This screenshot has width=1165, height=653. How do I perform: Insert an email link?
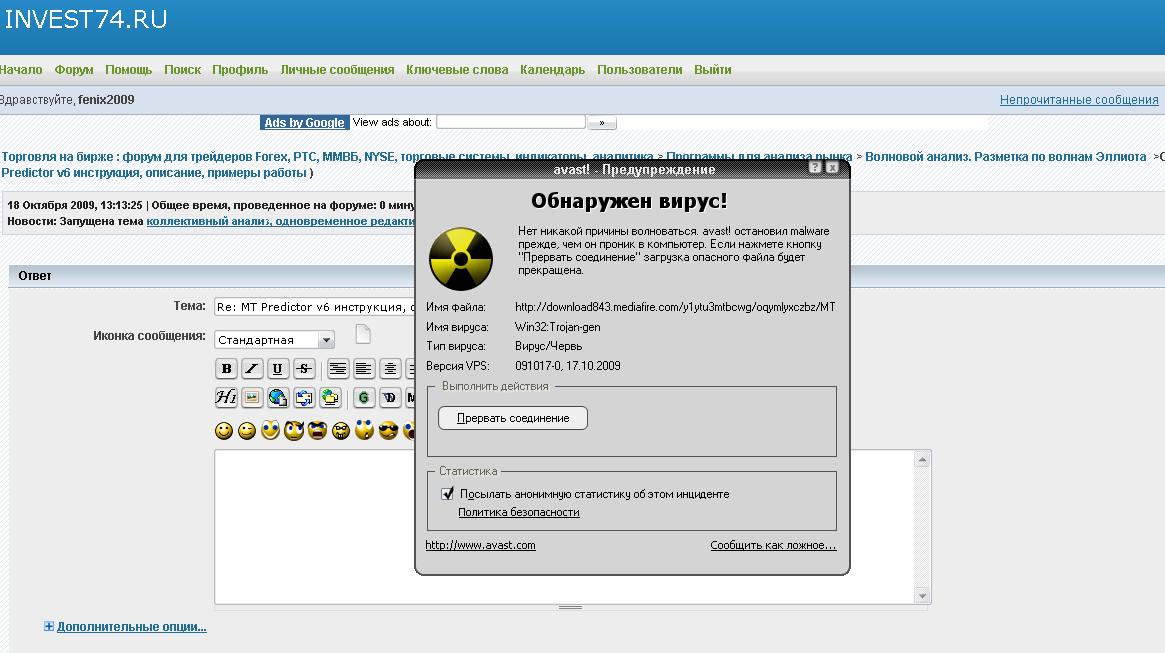click(303, 397)
